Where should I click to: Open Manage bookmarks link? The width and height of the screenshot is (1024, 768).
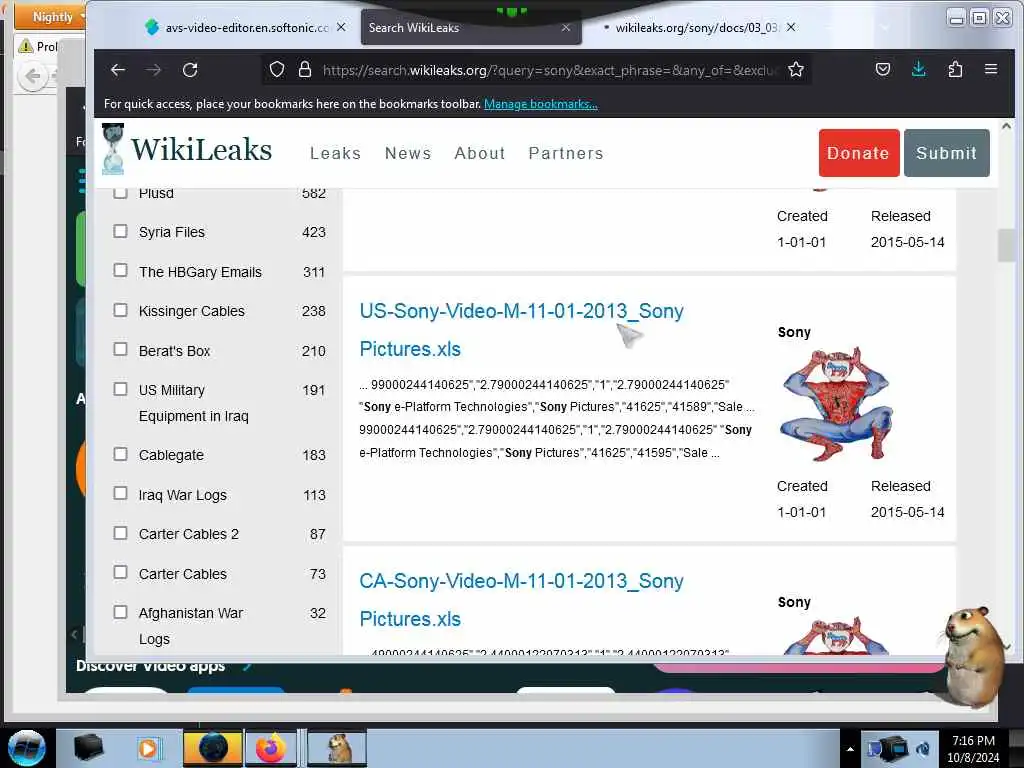coord(541,104)
